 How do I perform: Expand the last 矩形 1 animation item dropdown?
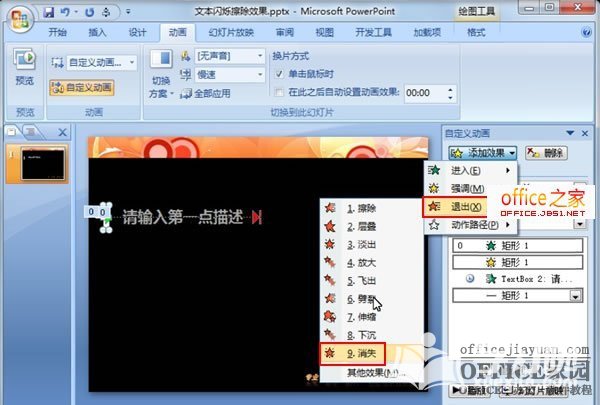click(x=575, y=296)
